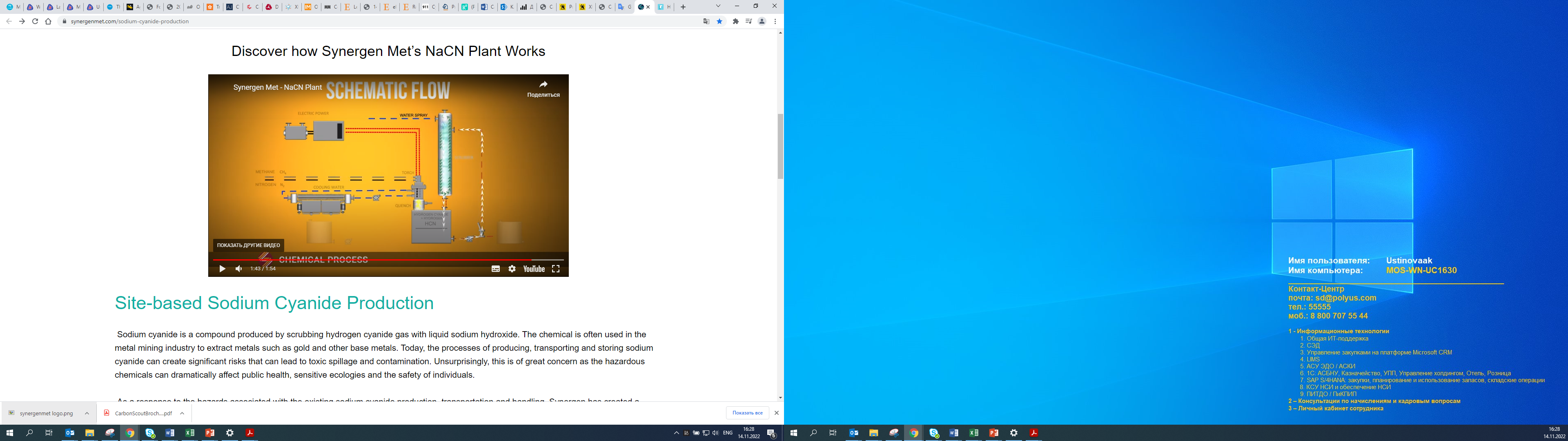Reload the current page
The width and height of the screenshot is (1568, 441).
click(35, 21)
